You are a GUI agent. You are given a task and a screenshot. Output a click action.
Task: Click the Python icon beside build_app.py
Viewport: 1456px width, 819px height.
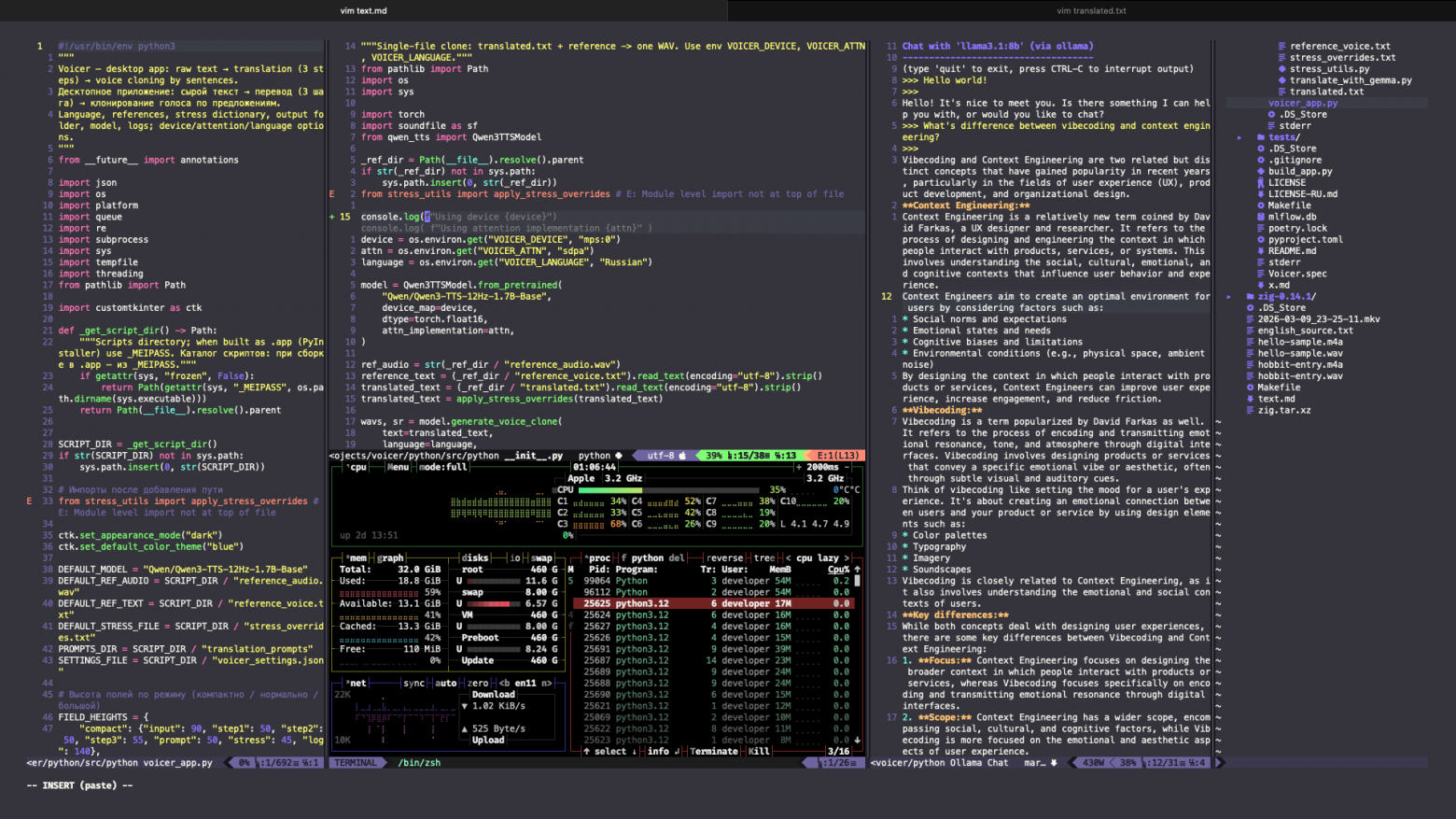[x=1261, y=172]
